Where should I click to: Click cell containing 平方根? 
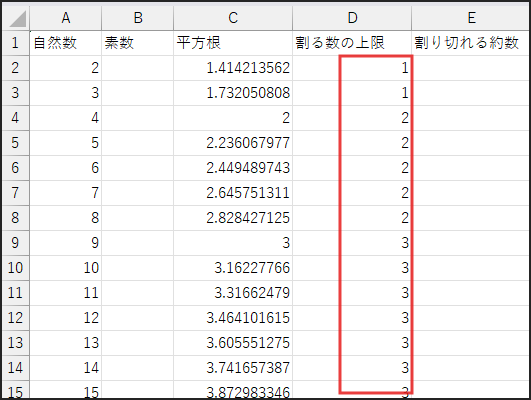coord(233,43)
